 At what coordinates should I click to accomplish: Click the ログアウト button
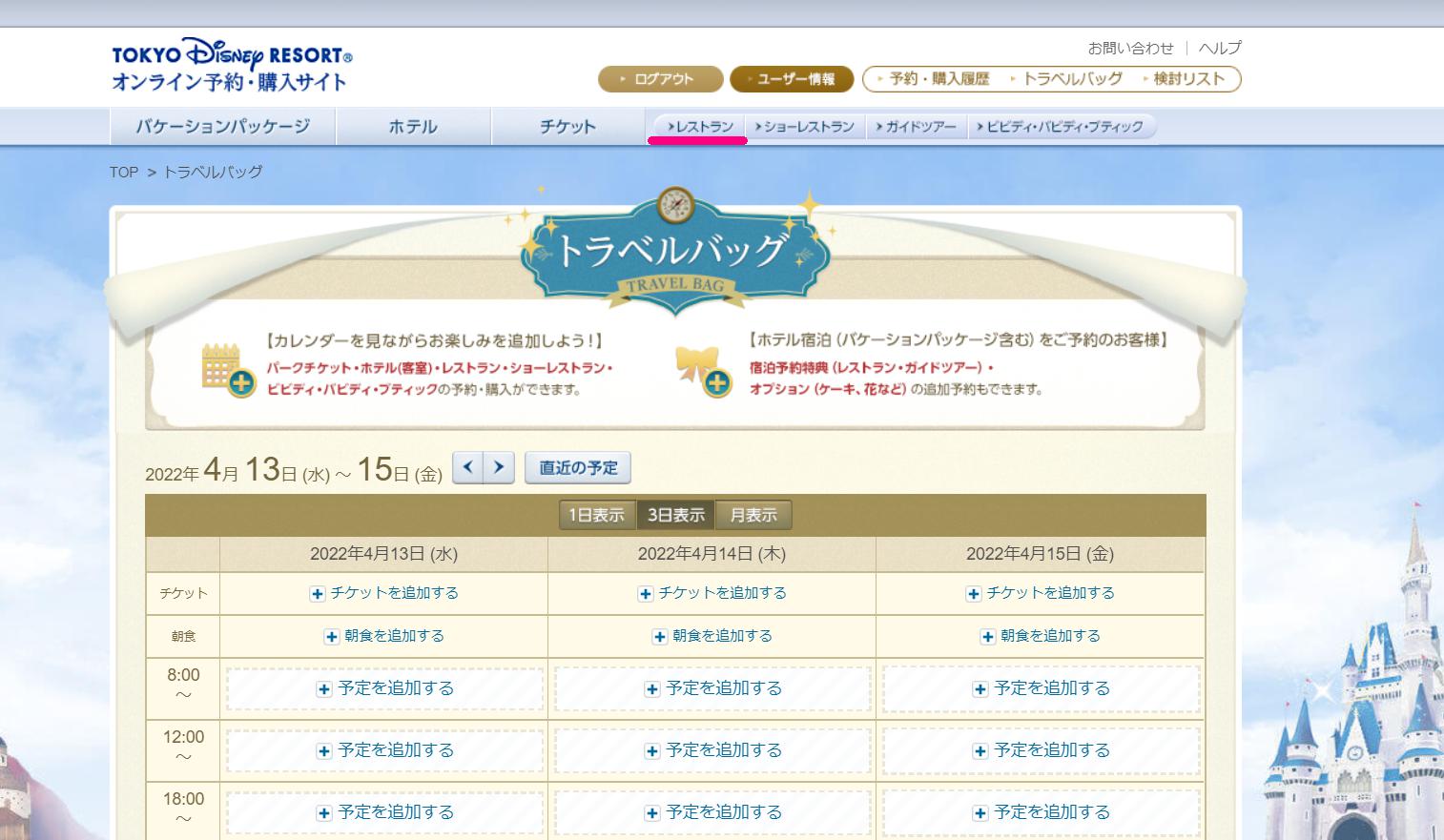660,79
